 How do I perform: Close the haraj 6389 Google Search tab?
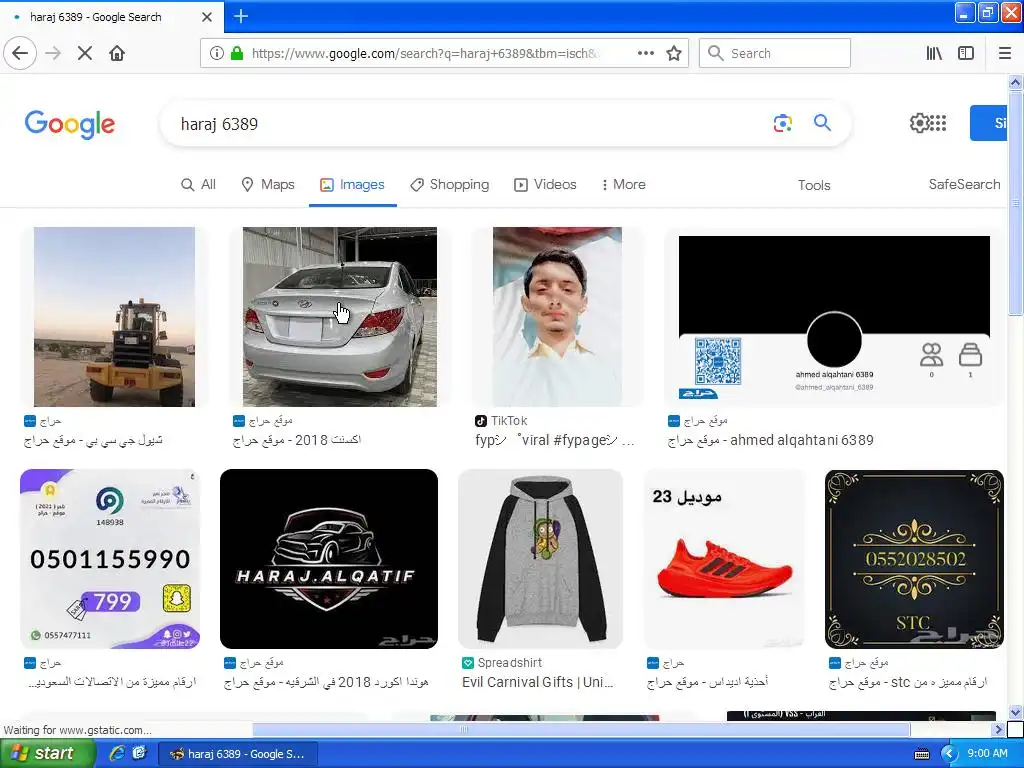pos(207,17)
